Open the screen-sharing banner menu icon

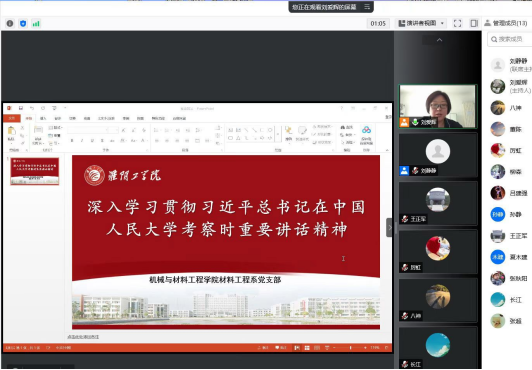tap(367, 6)
